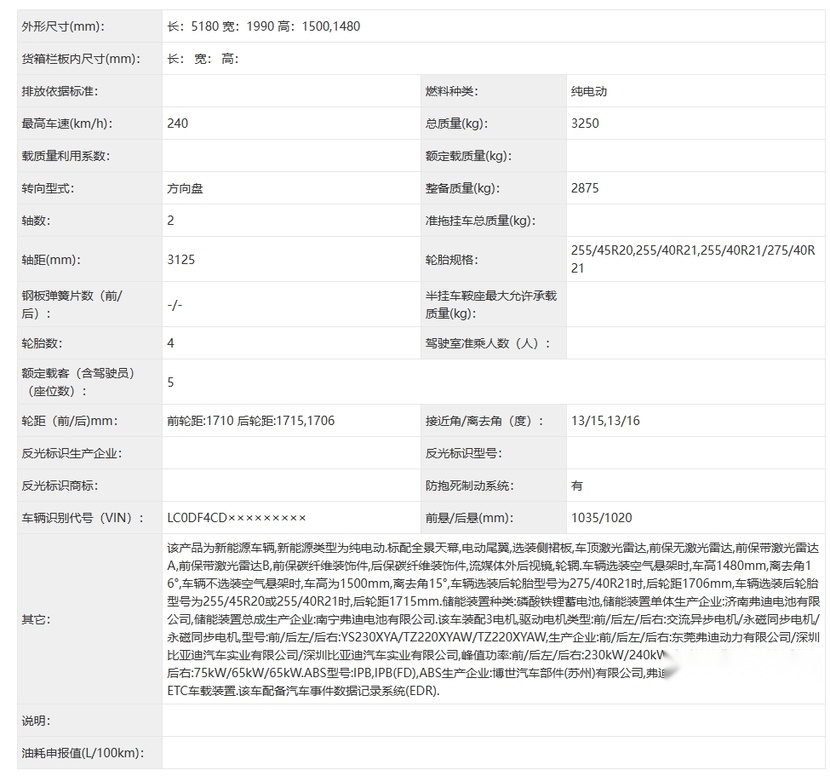This screenshot has height=776, width=830.
Task: Select track value 前轮距:1710 后轮距:1715,1706
Action: click(x=251, y=421)
